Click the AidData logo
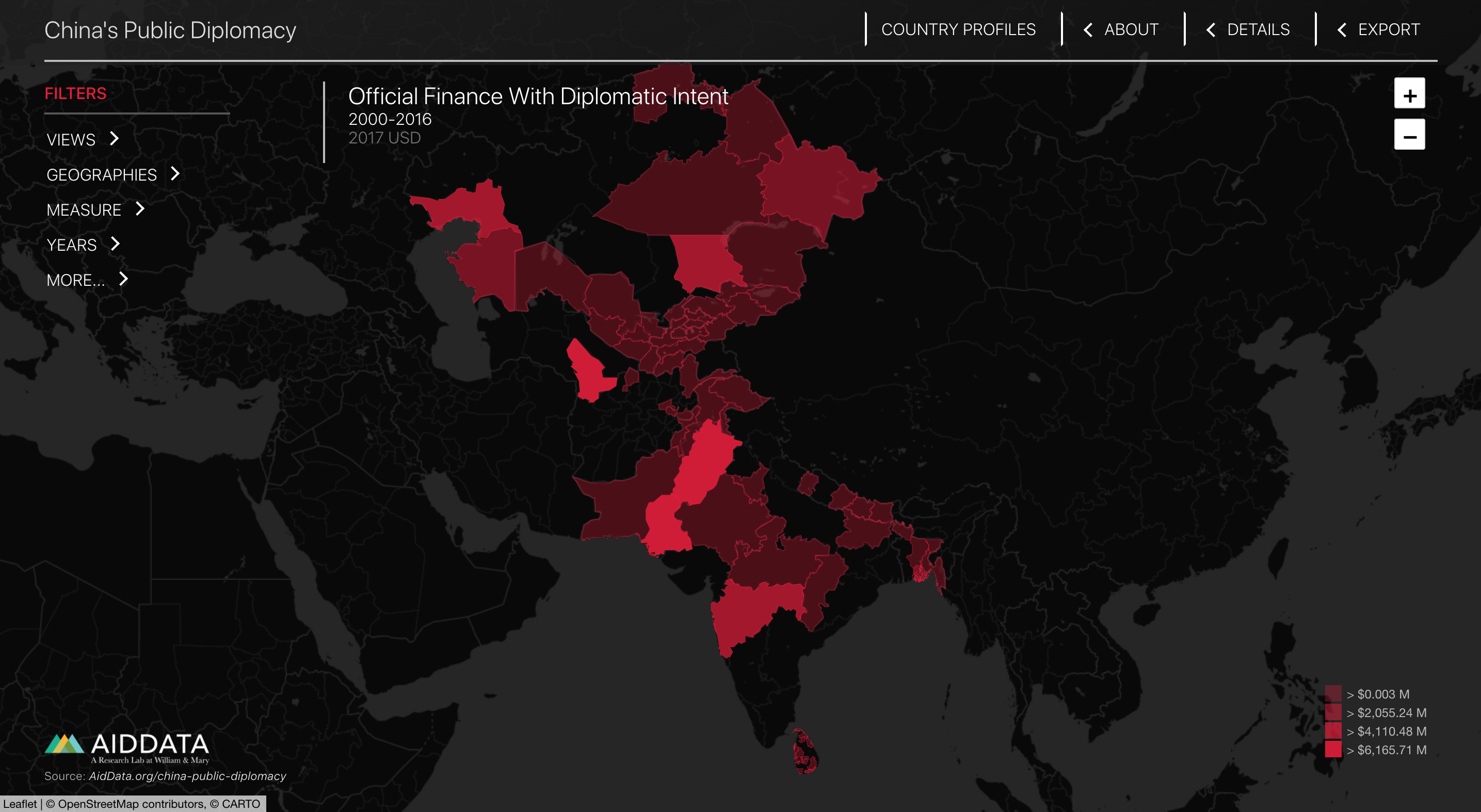1481x812 pixels. pos(127,748)
